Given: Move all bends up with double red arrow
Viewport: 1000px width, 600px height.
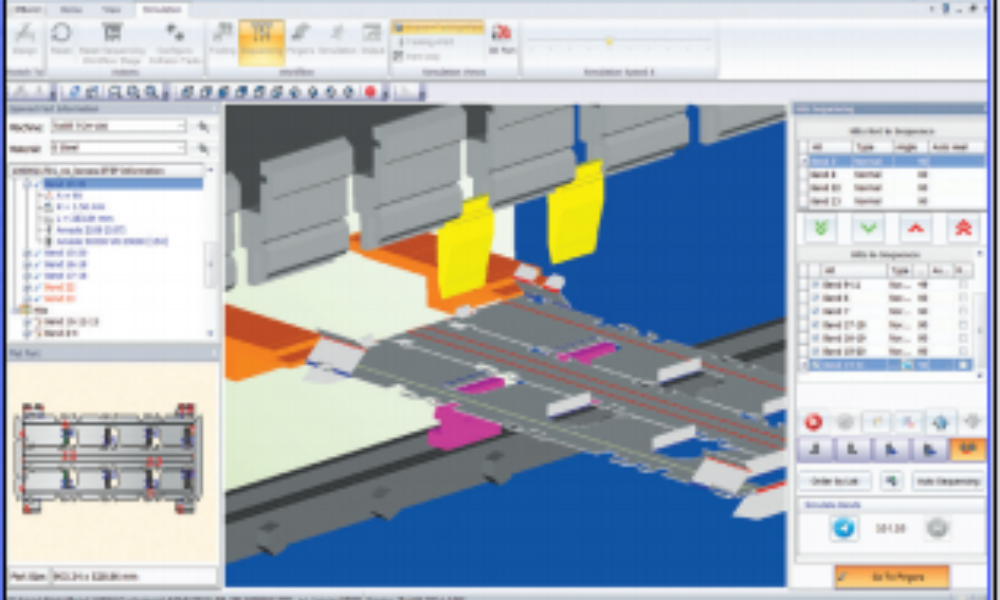Looking at the screenshot, I should pyautogui.click(x=962, y=228).
